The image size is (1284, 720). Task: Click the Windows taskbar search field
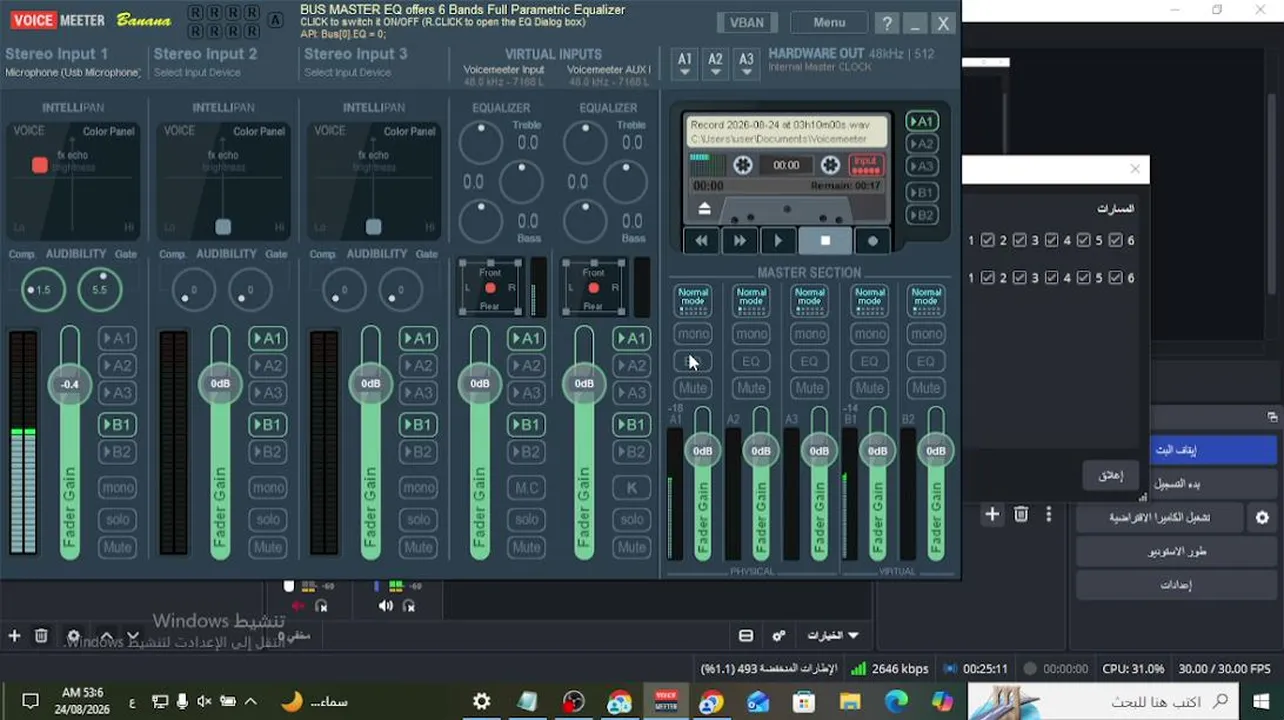[x=1104, y=702]
